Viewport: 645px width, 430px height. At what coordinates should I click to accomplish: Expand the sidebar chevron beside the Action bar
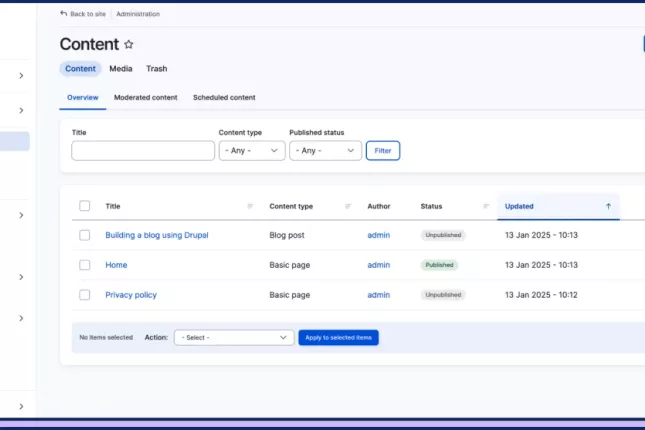(21, 318)
